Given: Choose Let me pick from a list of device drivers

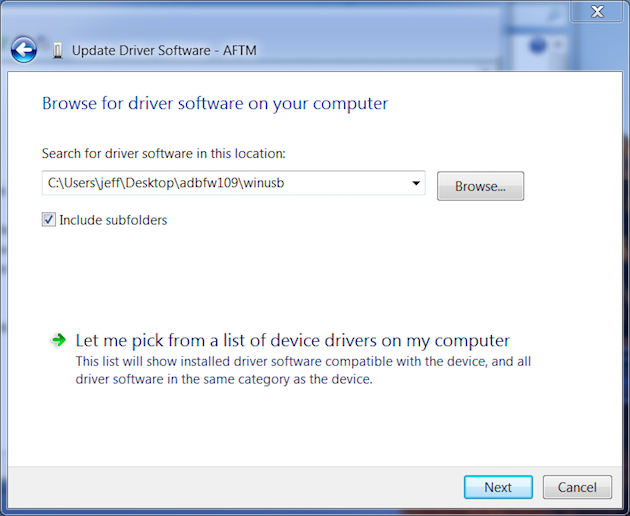Looking at the screenshot, I should 292,340.
